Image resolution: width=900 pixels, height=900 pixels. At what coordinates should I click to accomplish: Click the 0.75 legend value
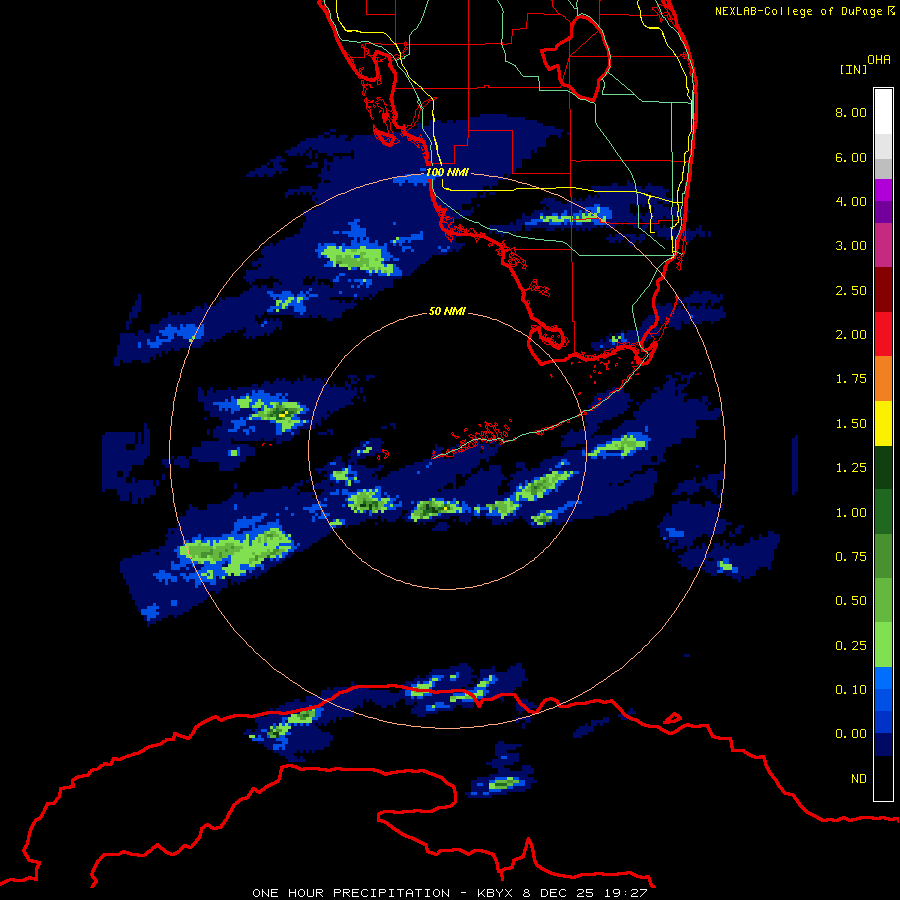(851, 557)
